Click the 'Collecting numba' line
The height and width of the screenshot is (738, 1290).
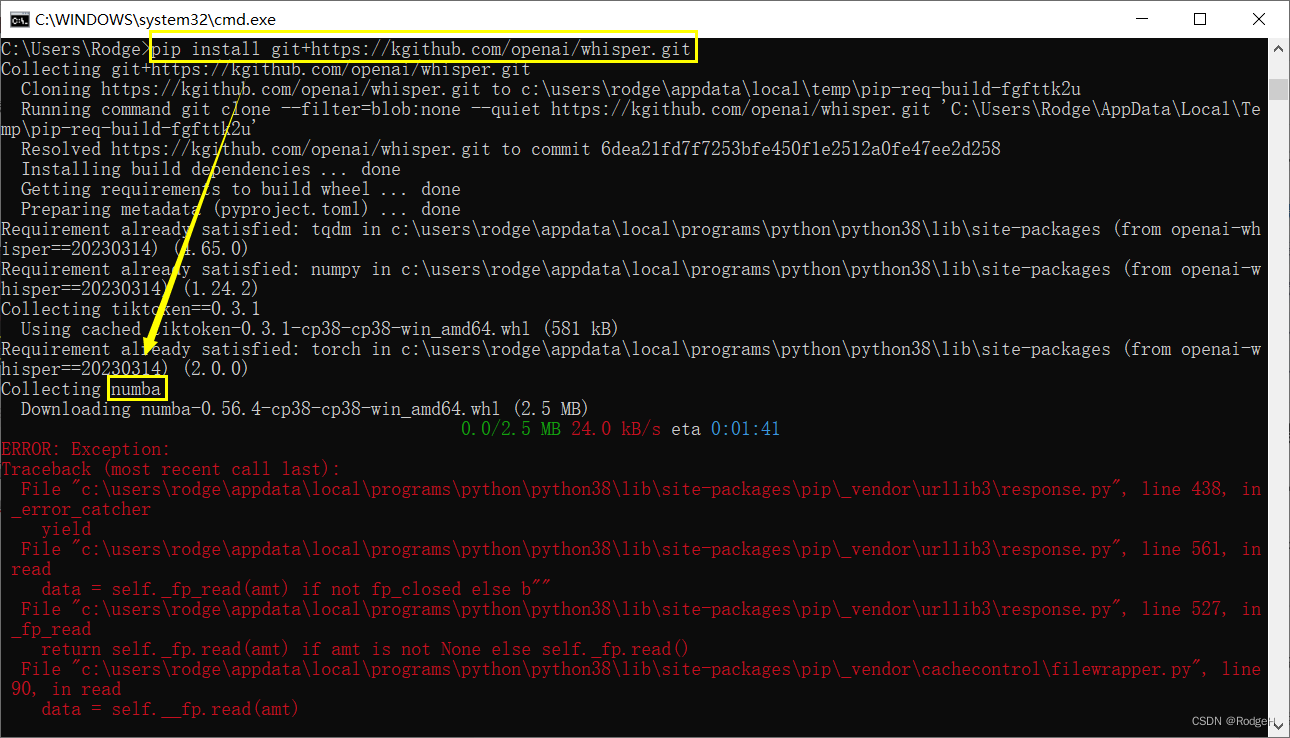(81, 389)
